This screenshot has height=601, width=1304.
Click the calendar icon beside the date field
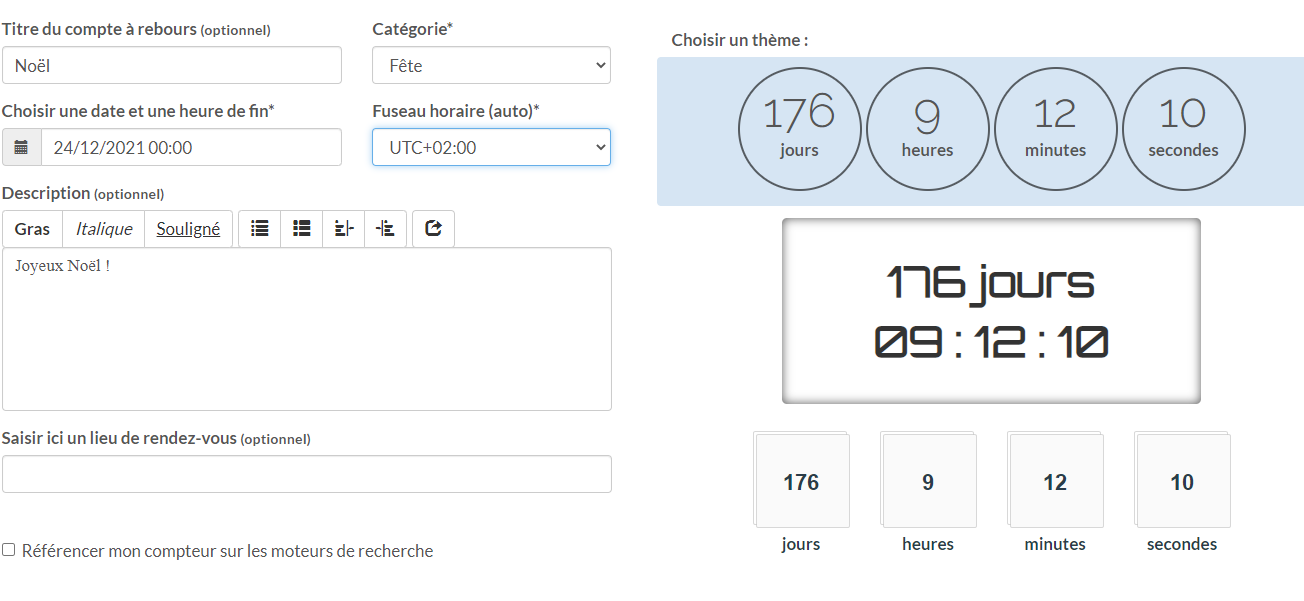tap(21, 147)
